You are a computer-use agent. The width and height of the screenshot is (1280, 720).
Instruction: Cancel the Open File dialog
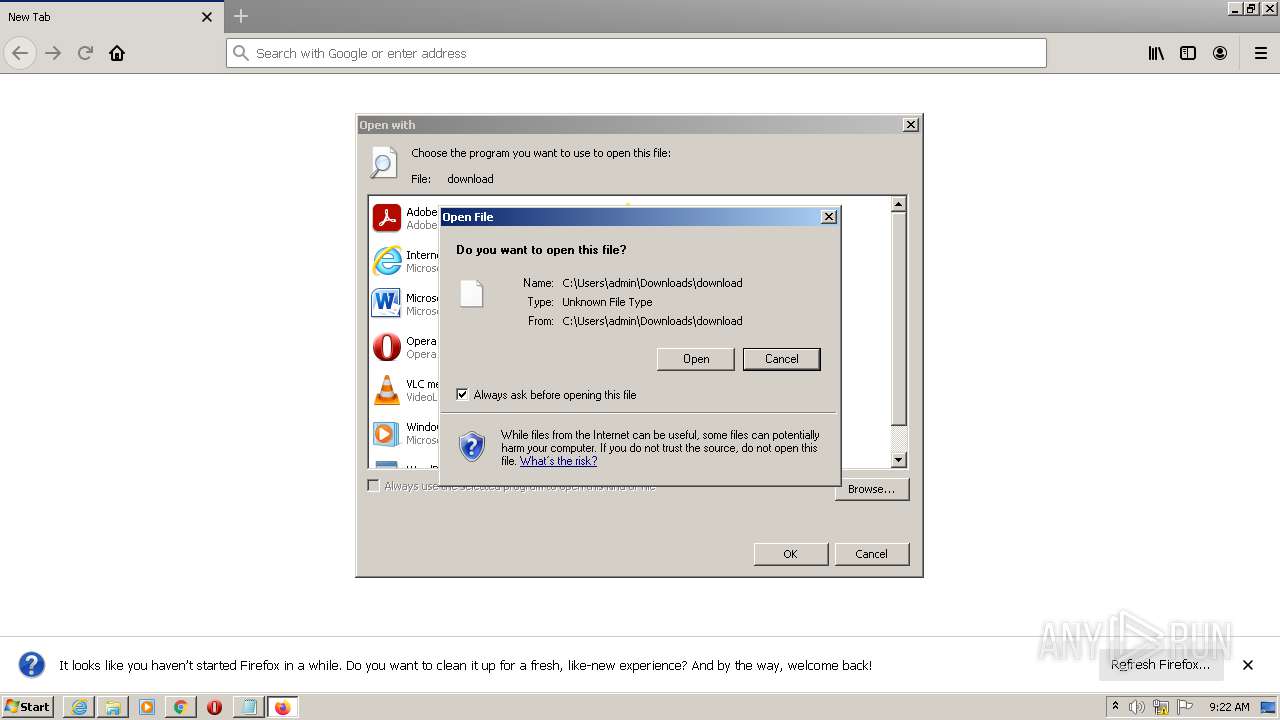[x=782, y=359]
